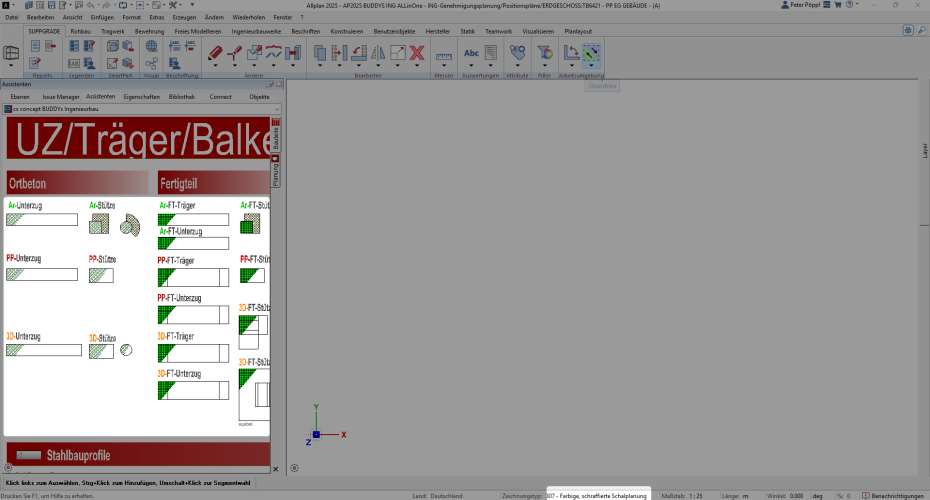
Task: Pick the Ar-FT-Träger green beam symbol
Action: [193, 219]
